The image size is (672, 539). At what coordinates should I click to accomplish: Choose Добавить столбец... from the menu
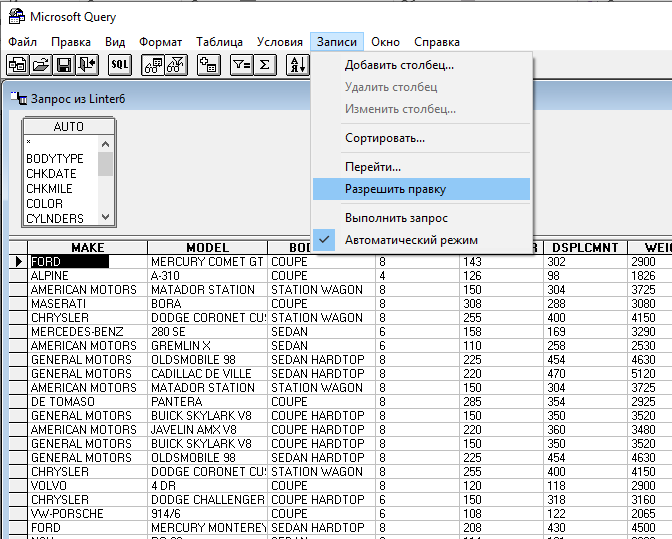pos(399,65)
